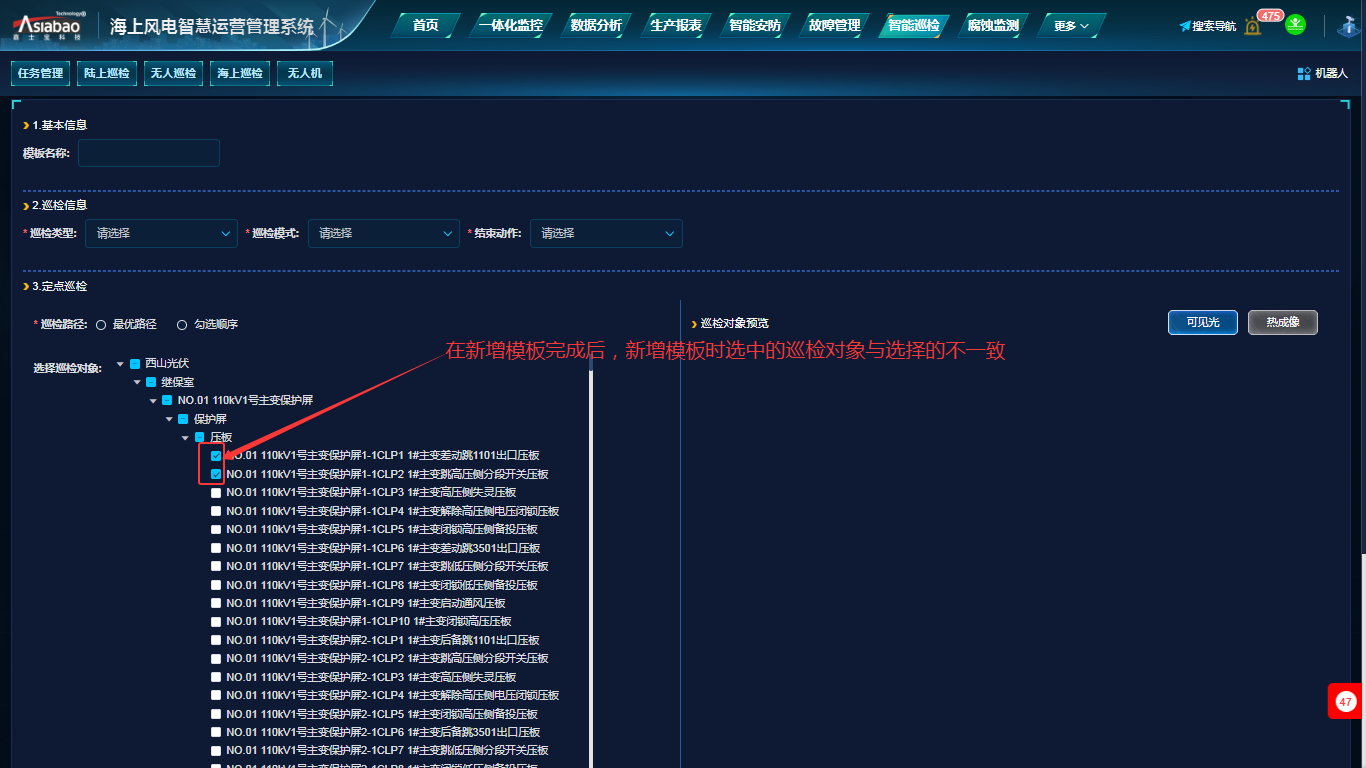The image size is (1366, 768).
Task: Click the 搜索导航 paper plane icon
Action: point(1184,26)
